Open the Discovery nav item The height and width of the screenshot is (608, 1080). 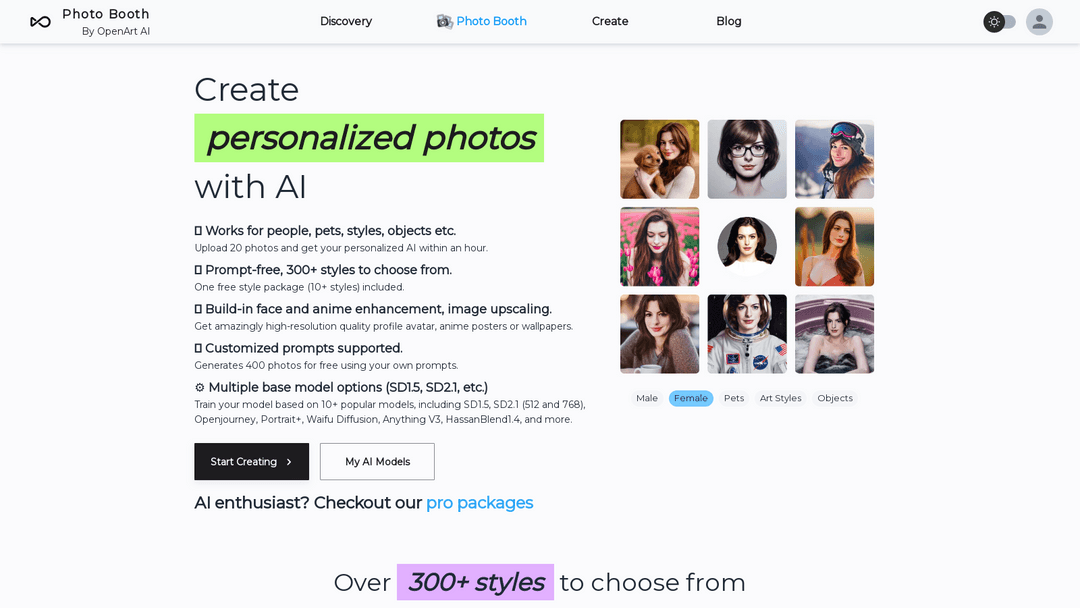(346, 21)
